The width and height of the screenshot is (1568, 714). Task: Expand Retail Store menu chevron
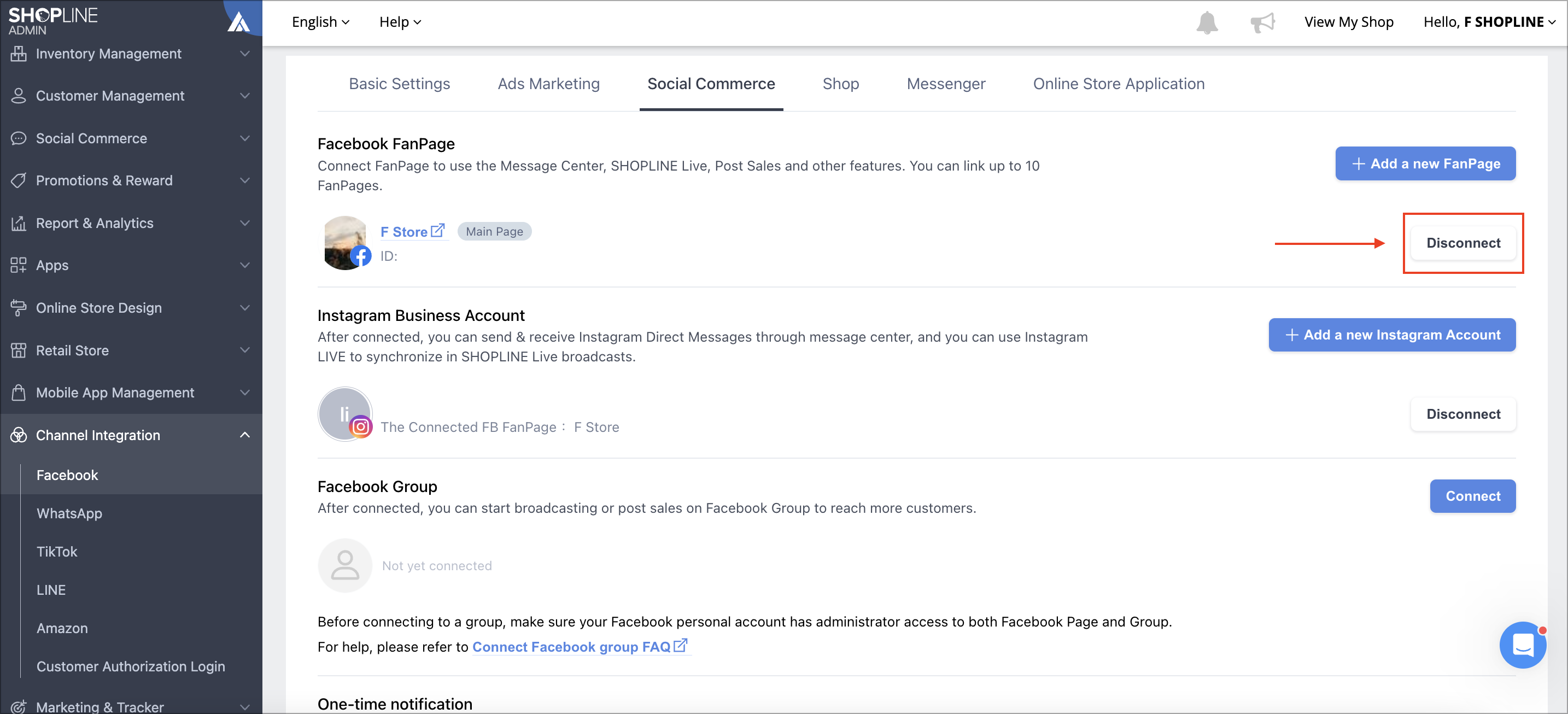coord(245,350)
